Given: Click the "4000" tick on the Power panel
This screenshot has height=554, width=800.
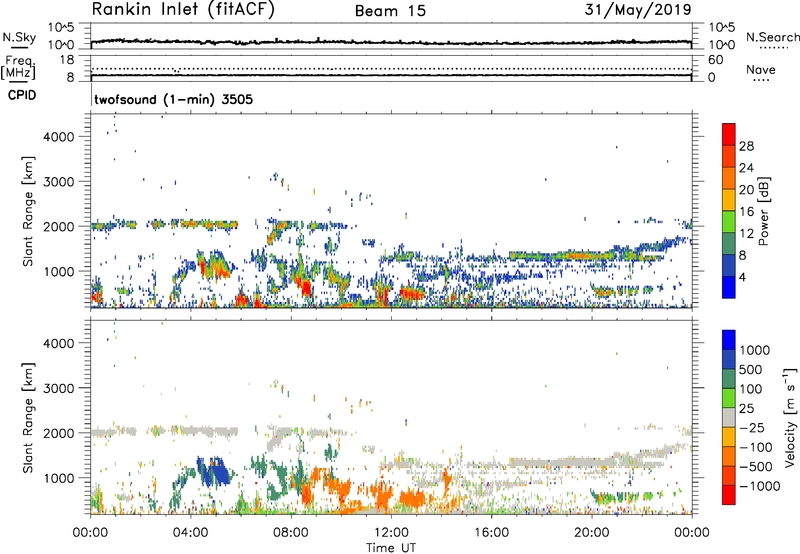Looking at the screenshot, I should [x=59, y=137].
